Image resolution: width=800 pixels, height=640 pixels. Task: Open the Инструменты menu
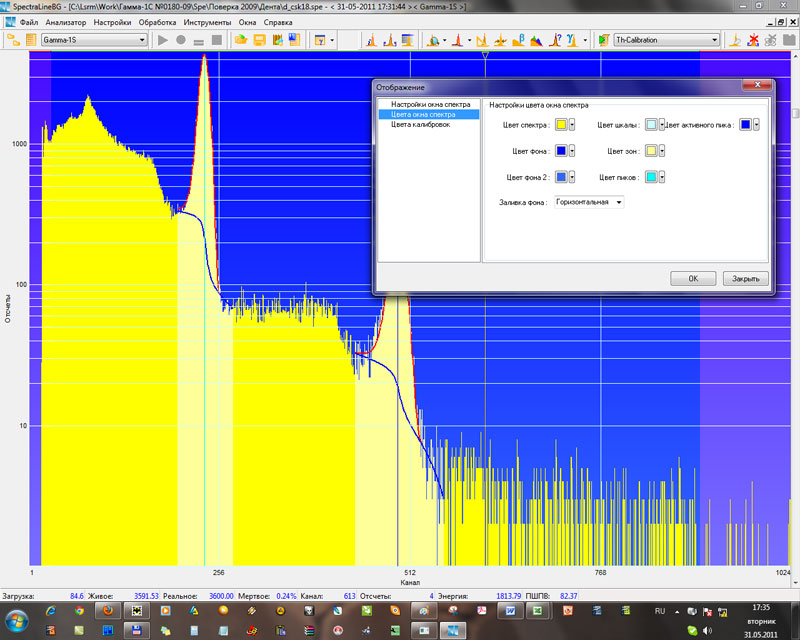pos(208,22)
